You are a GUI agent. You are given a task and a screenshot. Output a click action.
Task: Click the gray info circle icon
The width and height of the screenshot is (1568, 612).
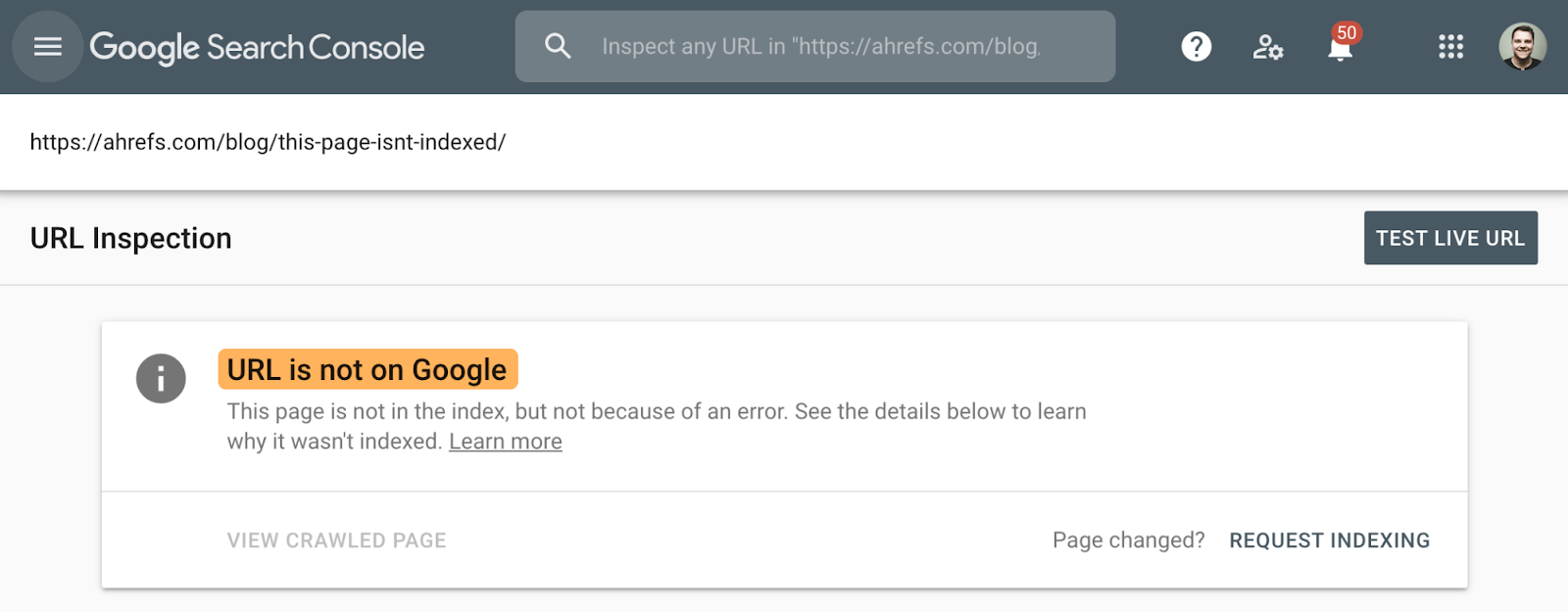(x=161, y=378)
